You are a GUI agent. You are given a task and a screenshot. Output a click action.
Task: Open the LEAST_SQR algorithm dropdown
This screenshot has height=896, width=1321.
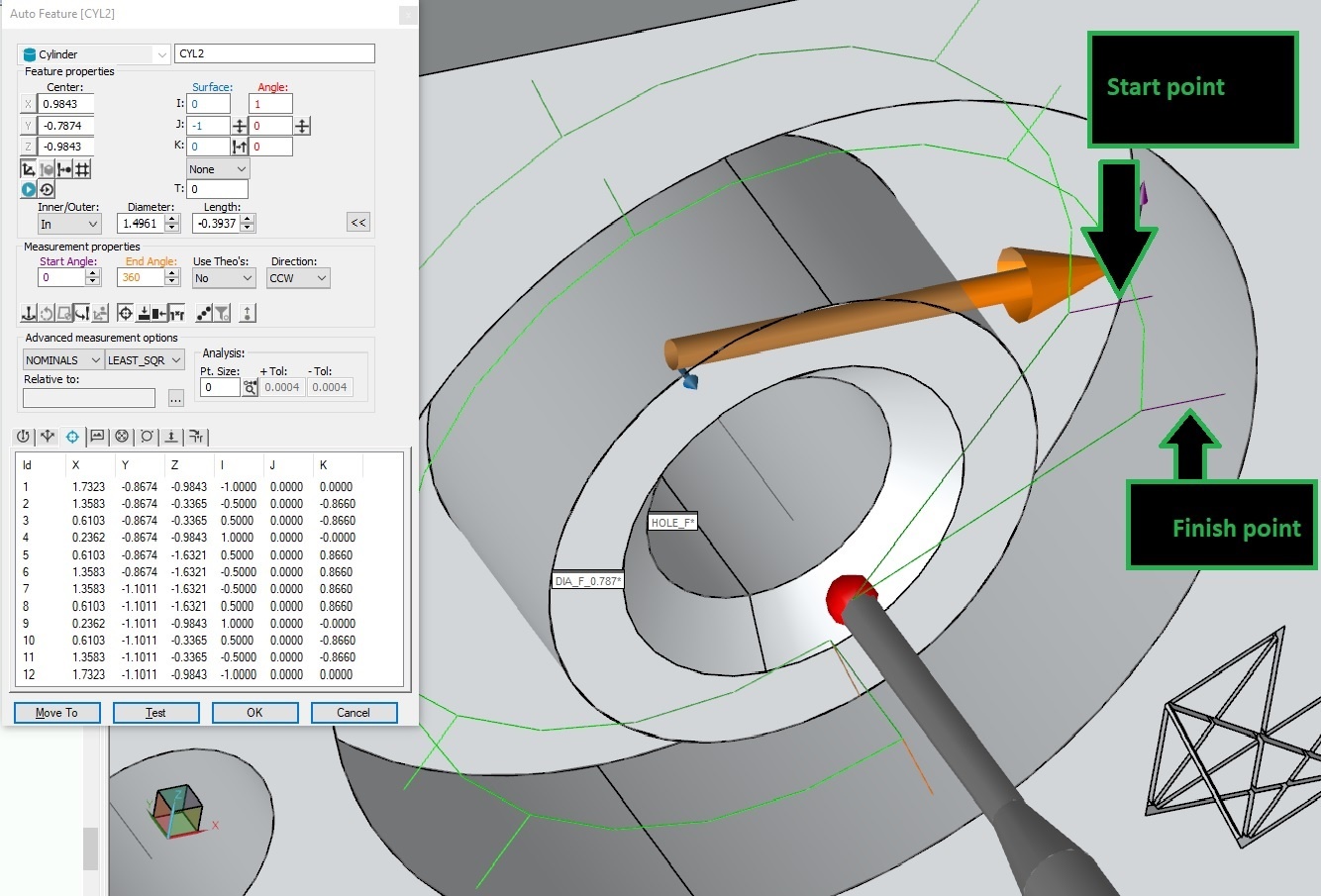(145, 360)
